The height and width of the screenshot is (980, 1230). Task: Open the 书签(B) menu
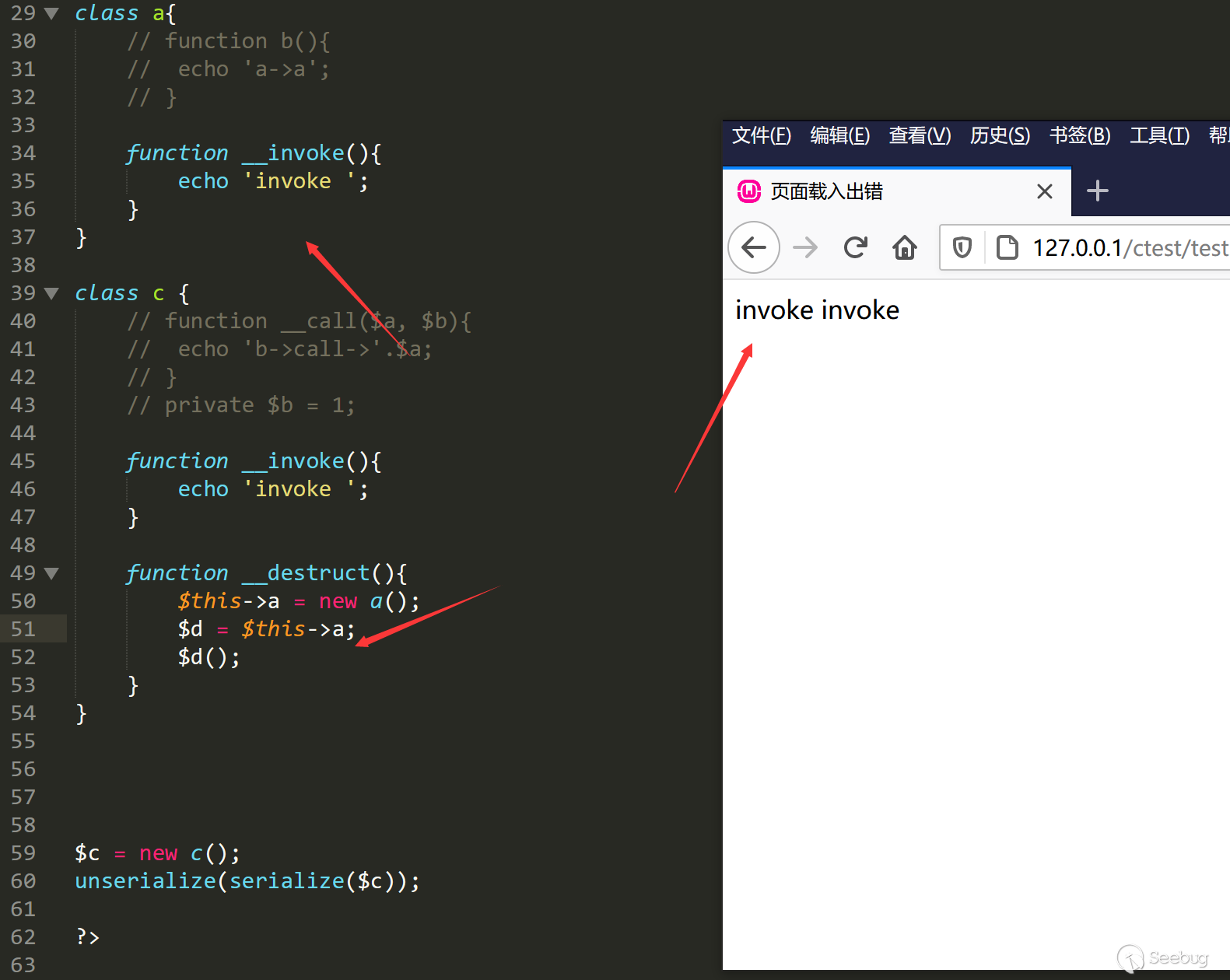click(x=1079, y=135)
